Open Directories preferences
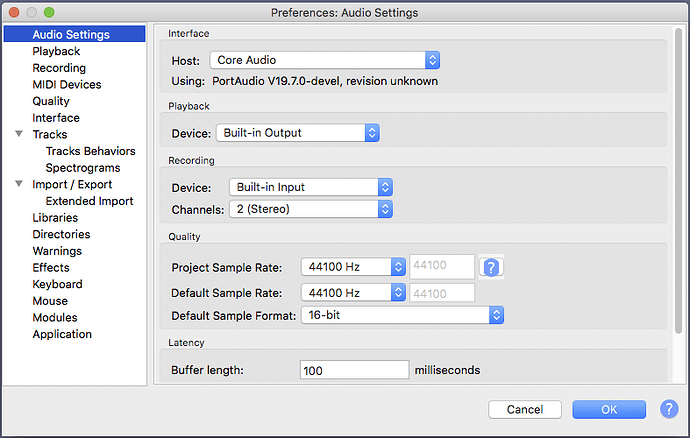This screenshot has width=690, height=438. 61,234
